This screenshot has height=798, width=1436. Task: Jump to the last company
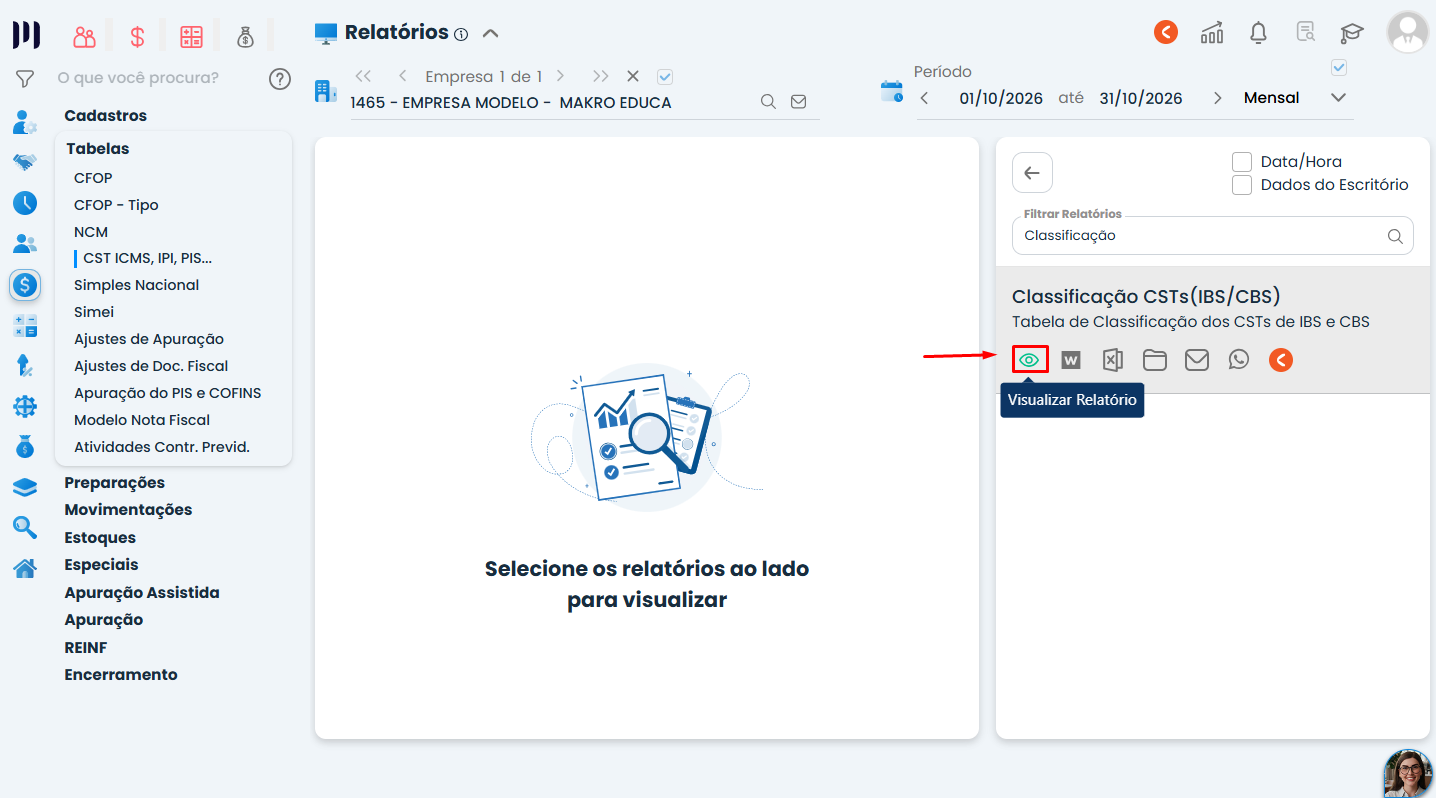click(x=600, y=76)
